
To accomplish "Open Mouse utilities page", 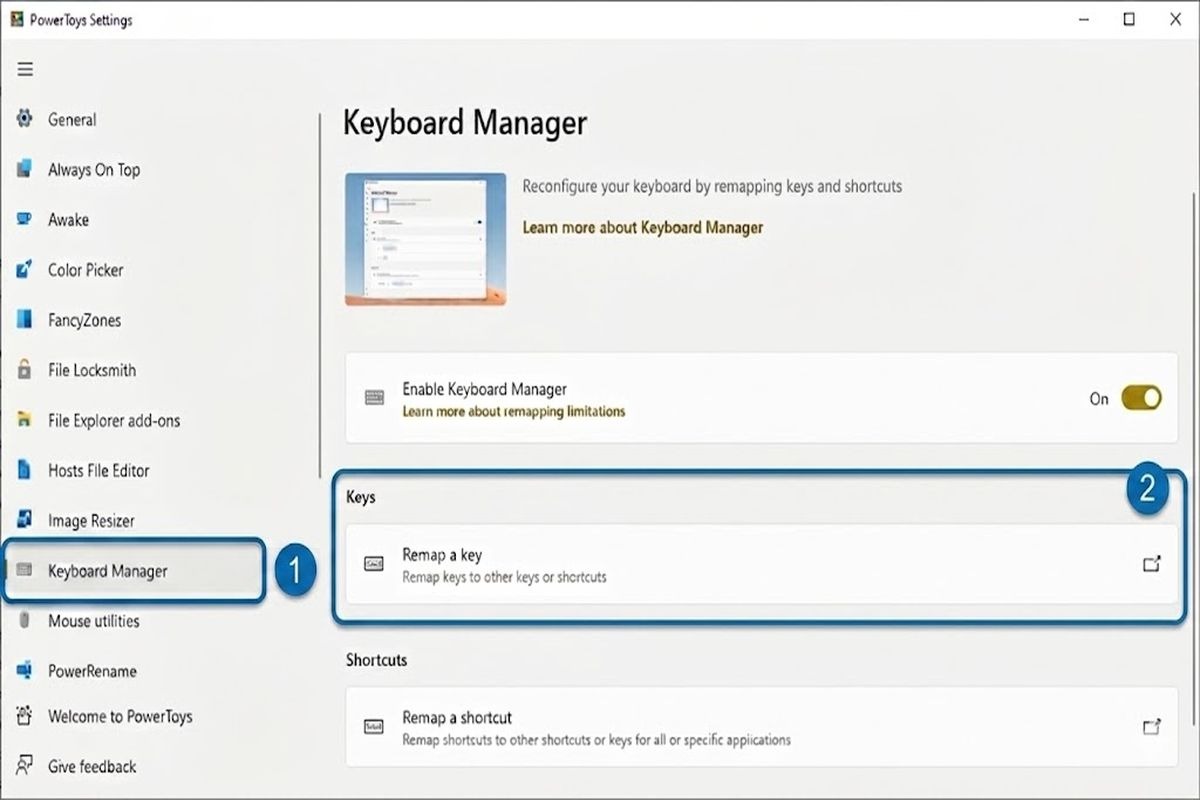I will pyautogui.click(x=94, y=621).
